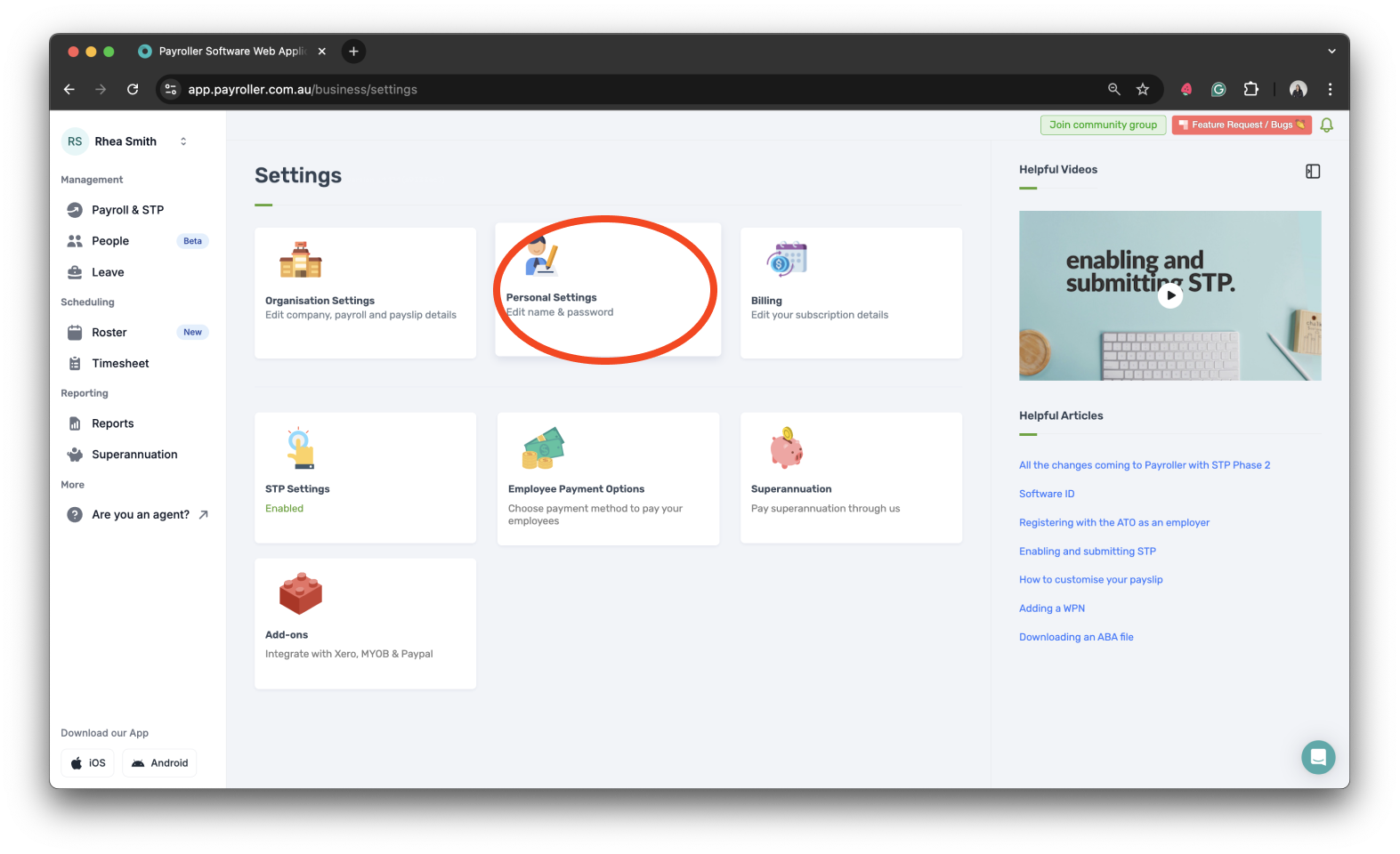The width and height of the screenshot is (1400, 854).
Task: Click the Payroll & STP sidebar icon
Action: tap(75, 210)
